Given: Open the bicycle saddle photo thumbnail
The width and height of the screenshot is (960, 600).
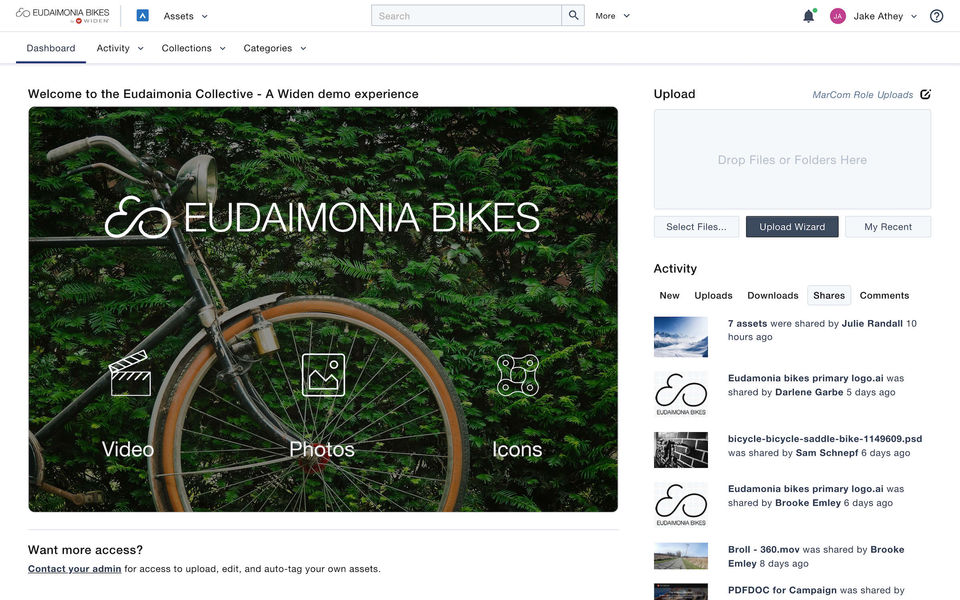Looking at the screenshot, I should pyautogui.click(x=681, y=450).
